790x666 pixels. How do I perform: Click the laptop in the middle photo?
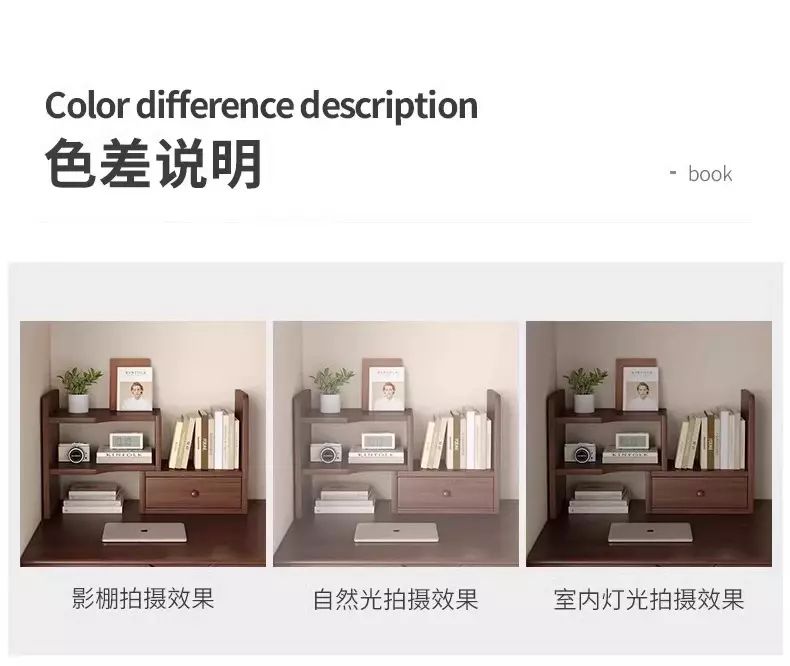[x=396, y=532]
